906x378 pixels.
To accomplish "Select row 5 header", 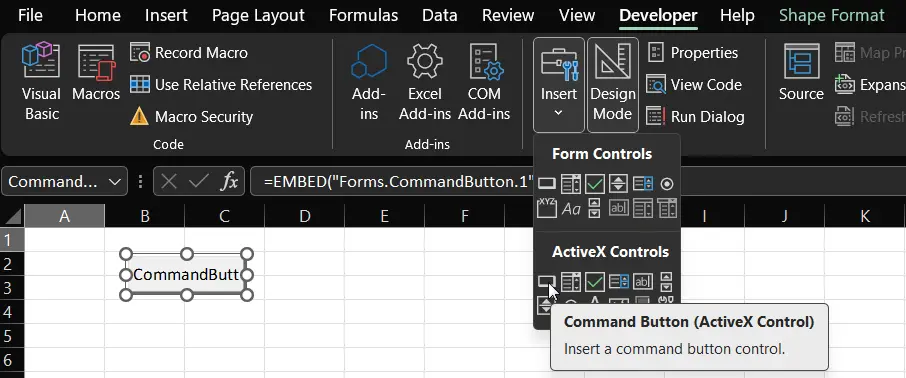I will 12,335.
